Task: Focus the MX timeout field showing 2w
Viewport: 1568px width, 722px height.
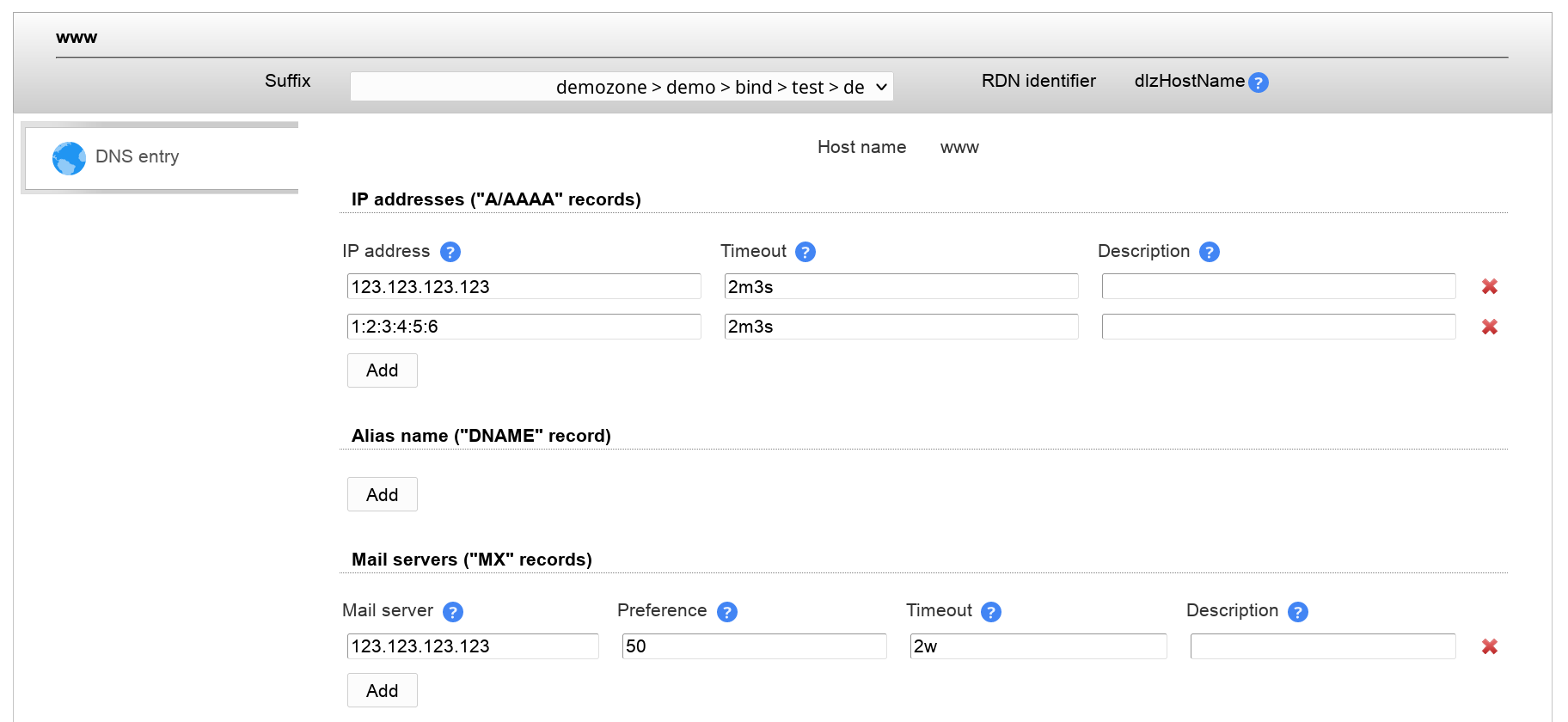Action: pyautogui.click(x=1038, y=646)
